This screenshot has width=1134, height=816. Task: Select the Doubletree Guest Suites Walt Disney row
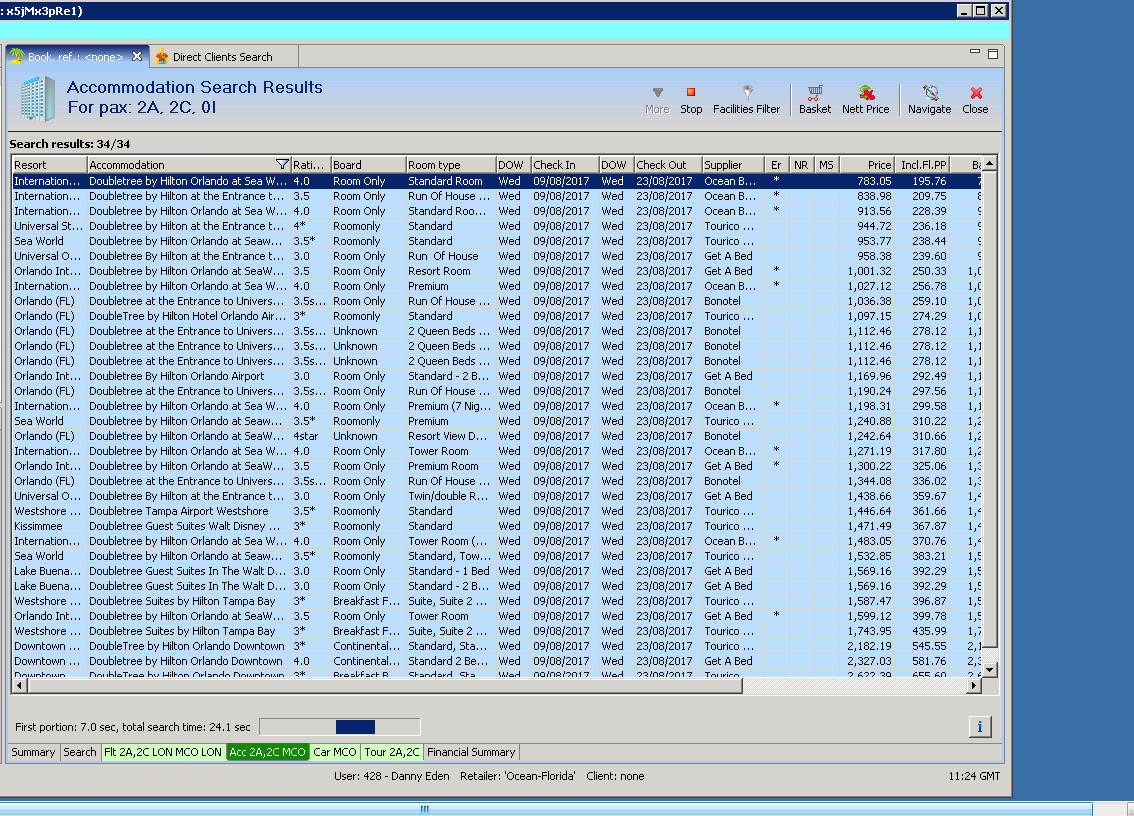tap(497, 526)
